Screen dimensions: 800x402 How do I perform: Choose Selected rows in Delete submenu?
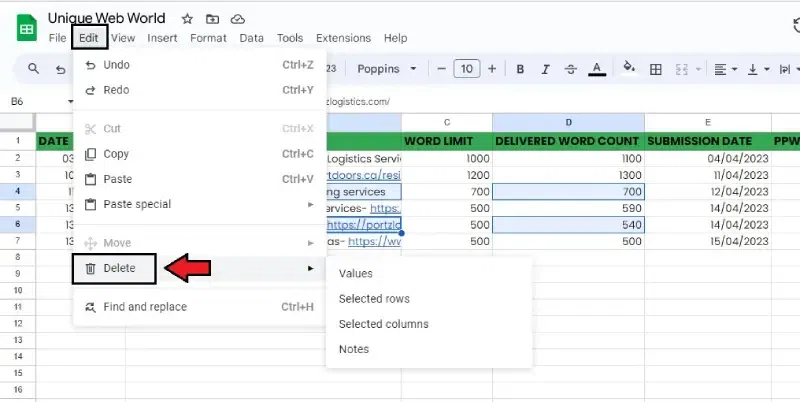429,299
